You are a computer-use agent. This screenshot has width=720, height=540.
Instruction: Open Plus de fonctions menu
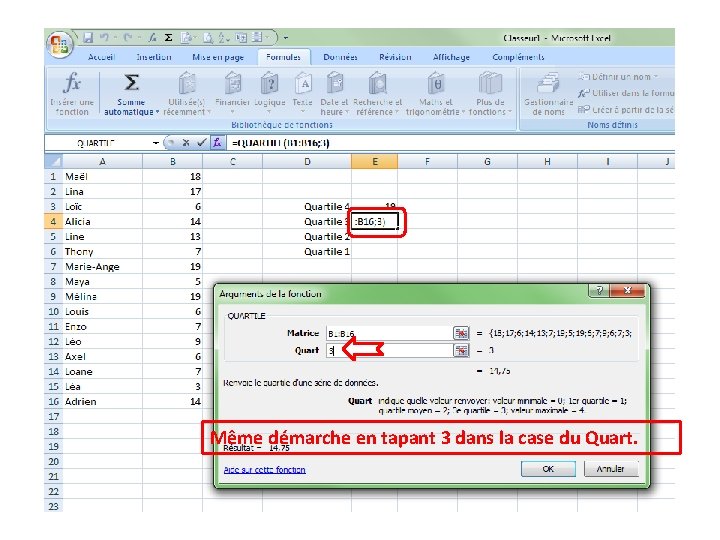pos(490,94)
